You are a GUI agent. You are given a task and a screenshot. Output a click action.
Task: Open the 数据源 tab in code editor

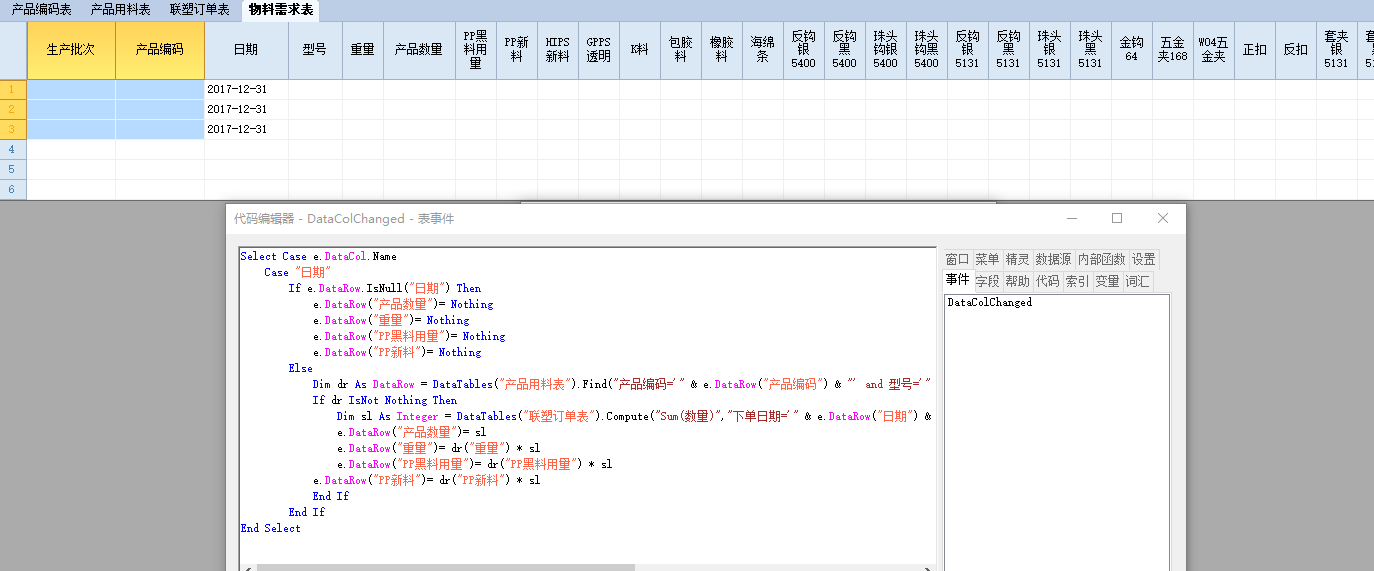(1053, 260)
